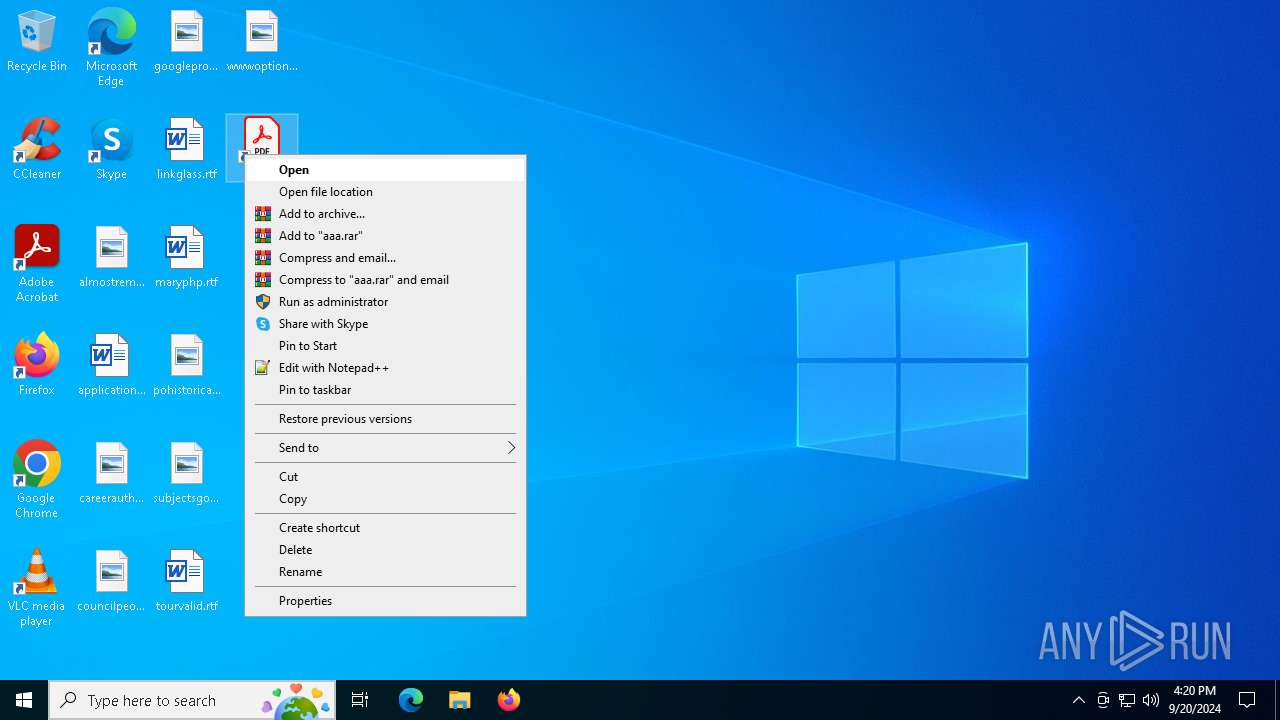
Task: Select the pohistorica... image file icon
Action: [186, 366]
